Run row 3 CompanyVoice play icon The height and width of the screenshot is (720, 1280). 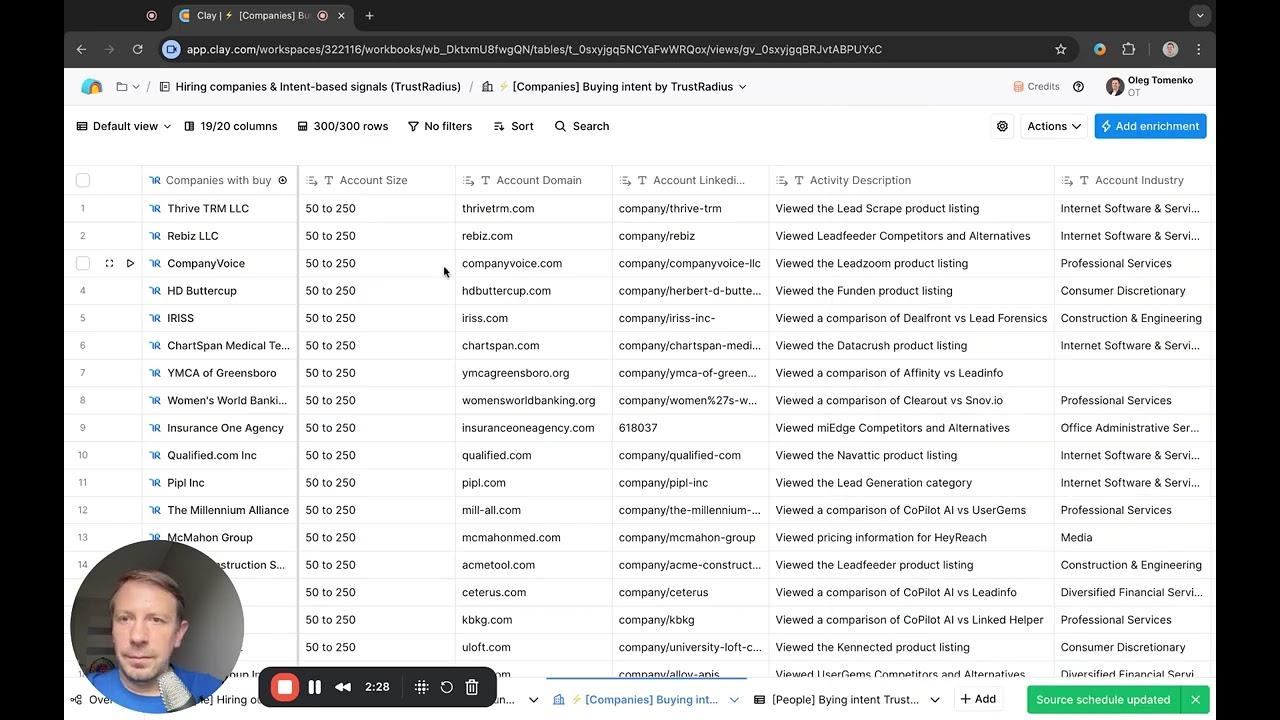tap(130, 263)
